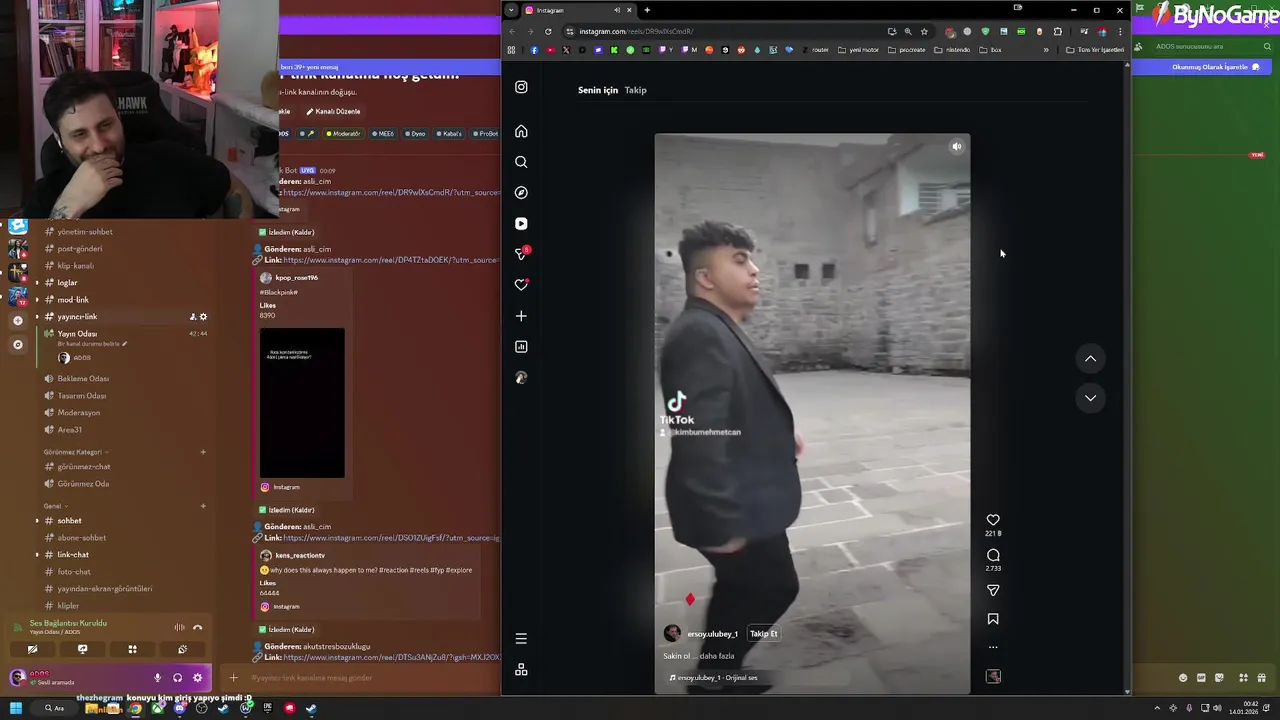The width and height of the screenshot is (1280, 720).
Task: Open Discord channel loglar
Action: pos(67,283)
